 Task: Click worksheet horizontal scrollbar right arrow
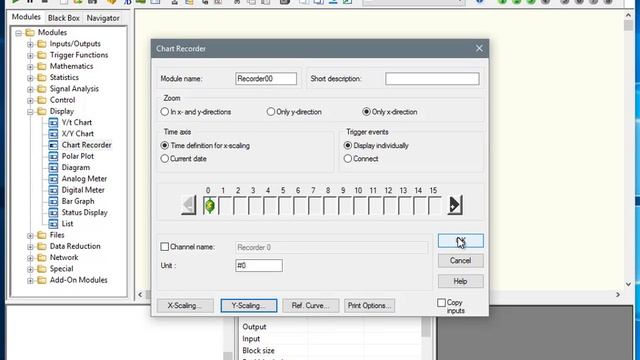click(618, 294)
